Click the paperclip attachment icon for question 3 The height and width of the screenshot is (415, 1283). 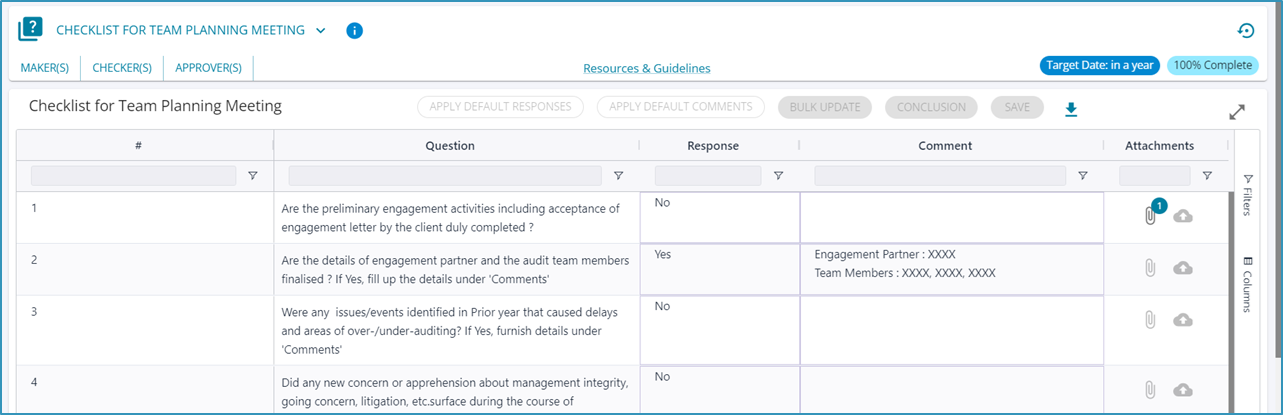point(1150,319)
